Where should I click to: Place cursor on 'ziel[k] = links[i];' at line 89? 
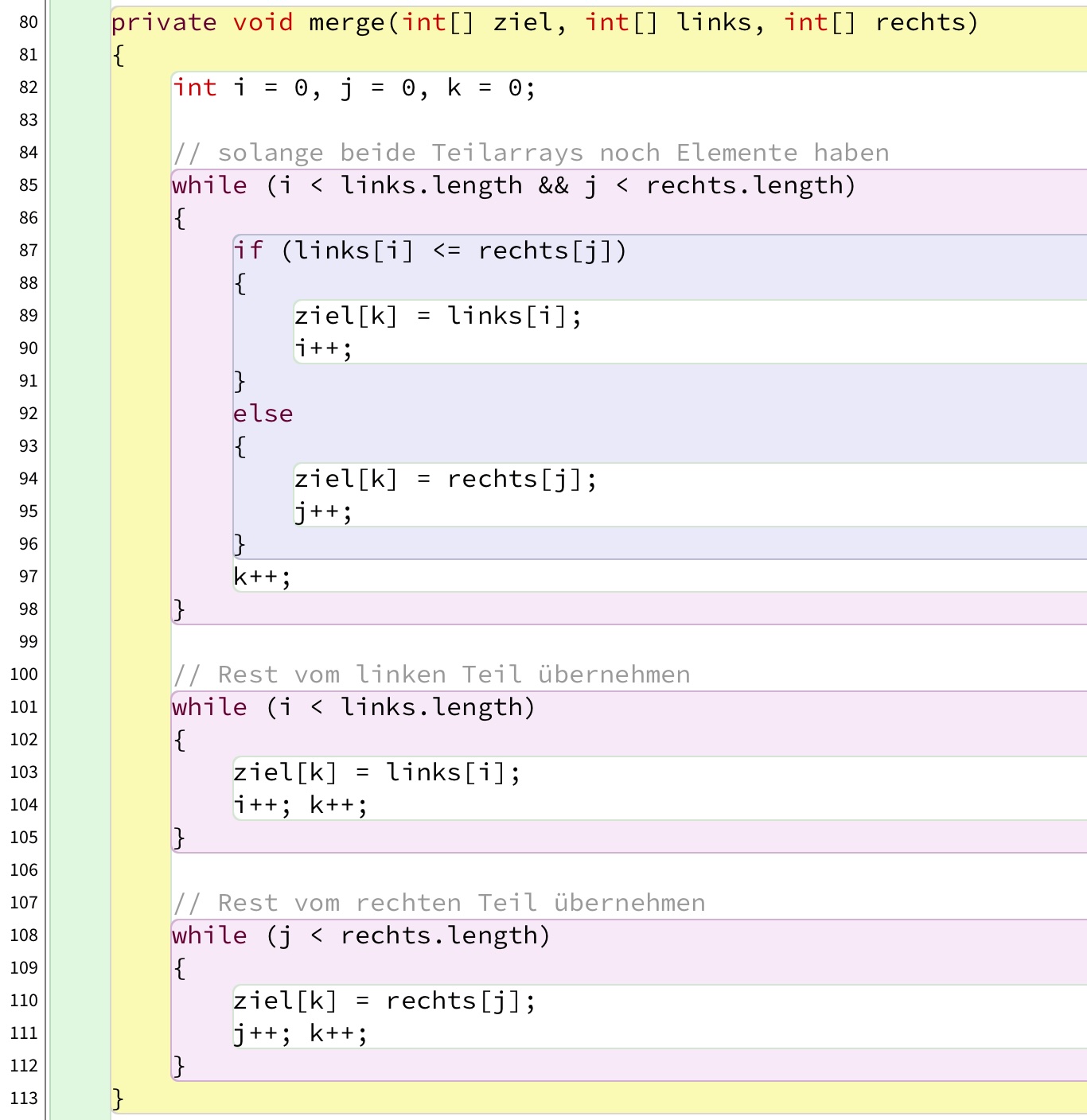click(x=438, y=316)
